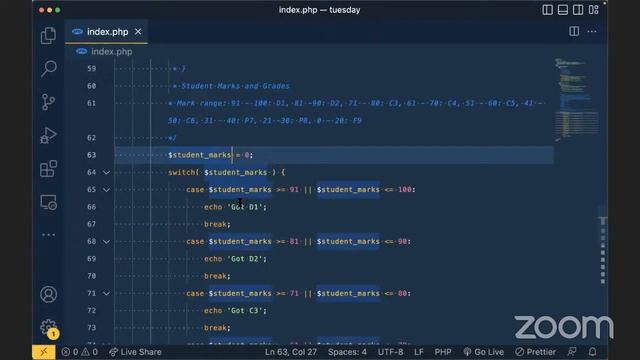Open the Run and Debug view
Viewport: 640px width, 360px height.
48,136
